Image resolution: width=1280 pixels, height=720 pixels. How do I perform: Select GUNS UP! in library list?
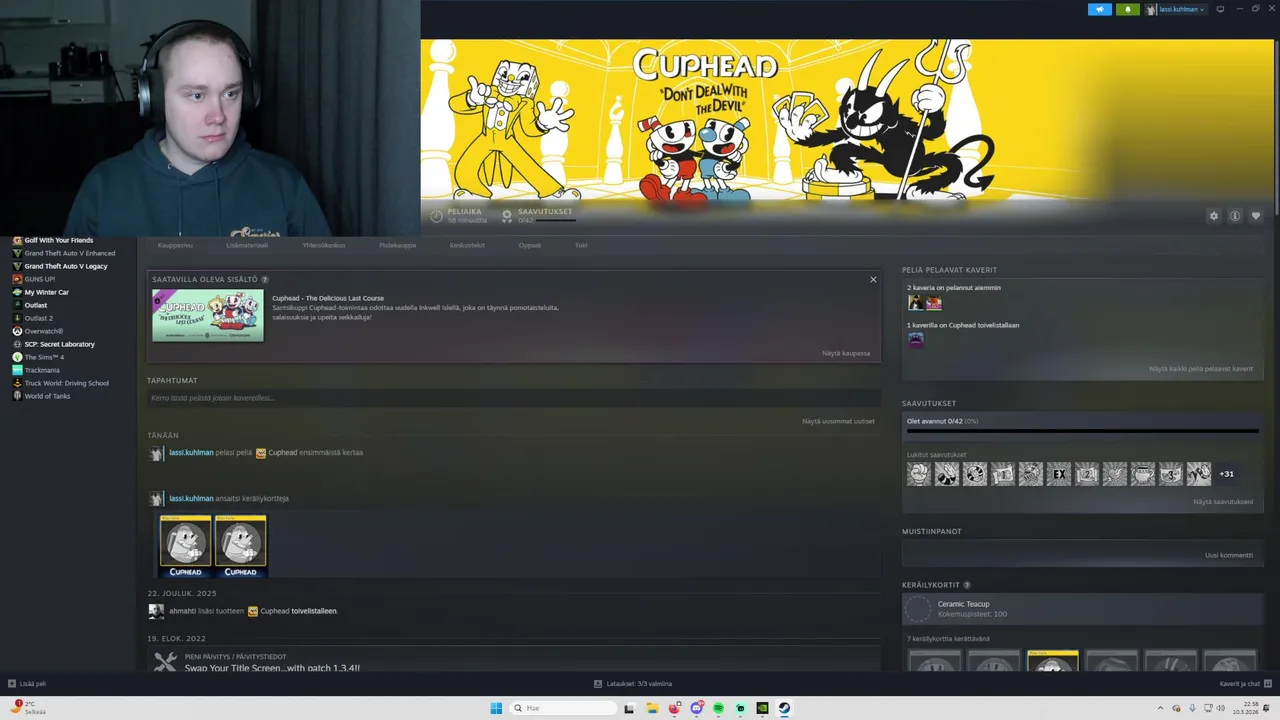pos(33,279)
